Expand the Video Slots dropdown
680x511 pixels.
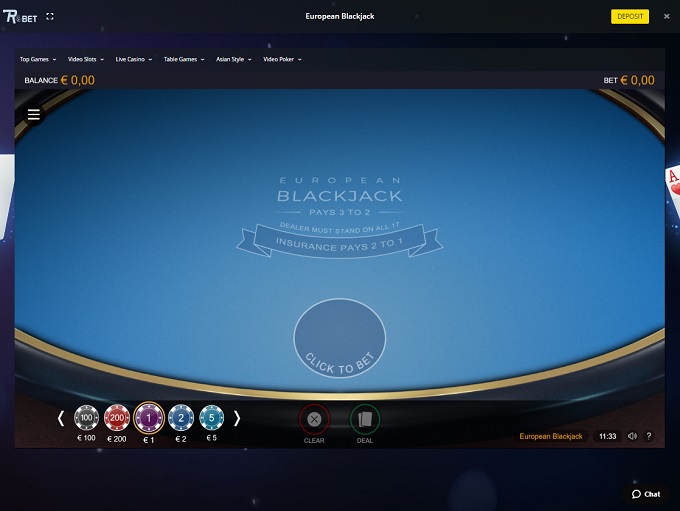tap(86, 59)
